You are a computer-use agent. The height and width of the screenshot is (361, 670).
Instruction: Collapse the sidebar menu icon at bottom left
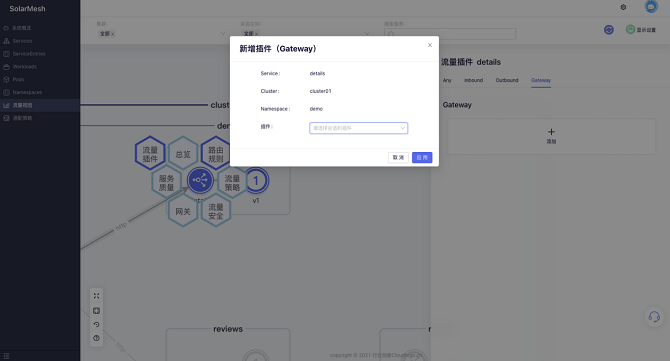pos(6,356)
